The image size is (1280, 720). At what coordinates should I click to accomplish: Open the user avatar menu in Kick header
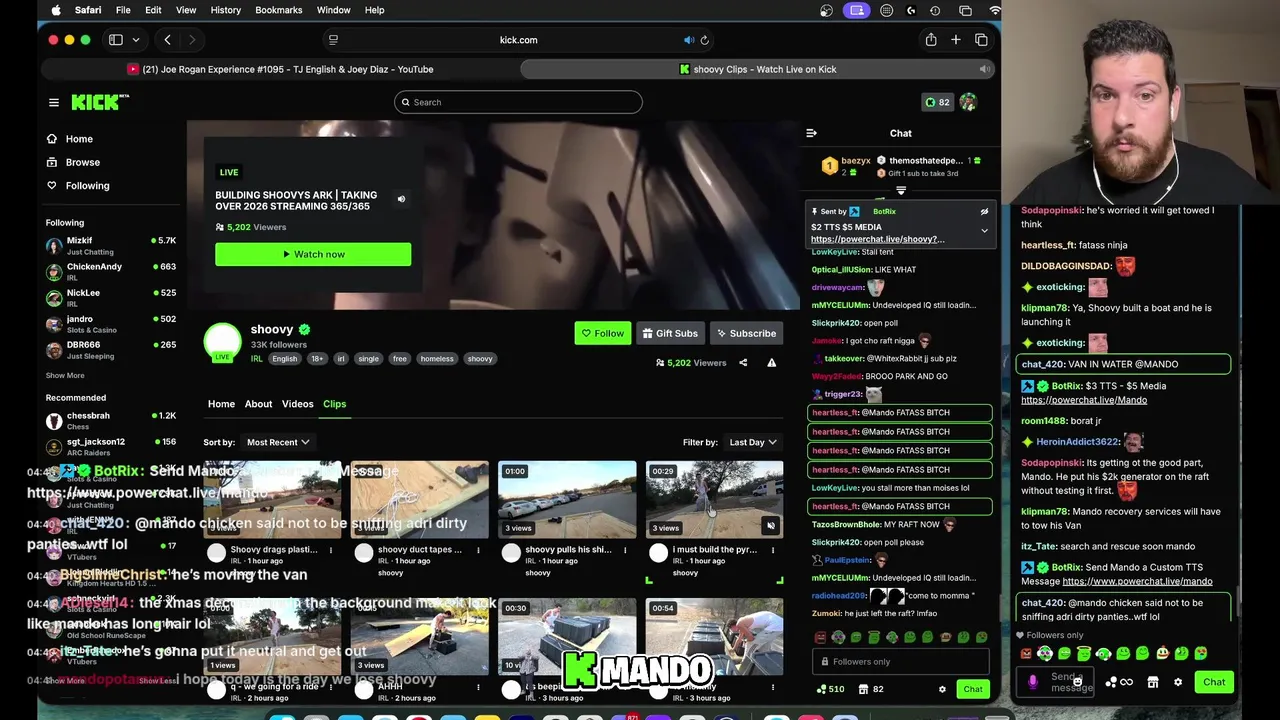click(x=968, y=102)
